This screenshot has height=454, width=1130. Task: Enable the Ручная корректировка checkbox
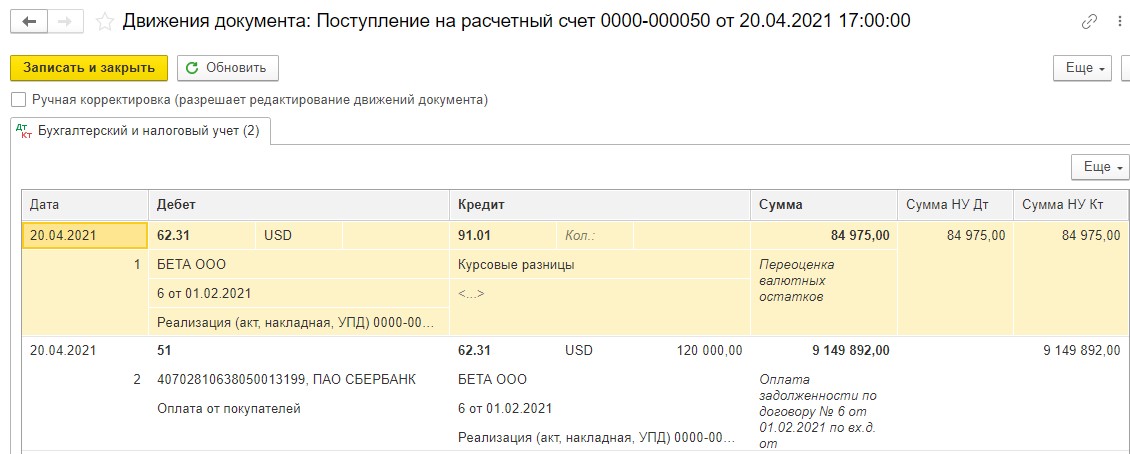19,100
